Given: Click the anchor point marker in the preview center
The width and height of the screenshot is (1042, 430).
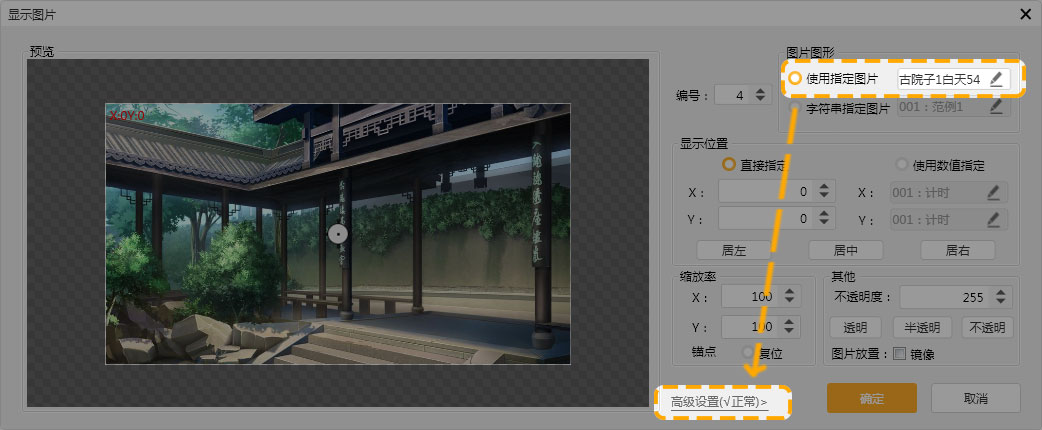Looking at the screenshot, I should [x=338, y=233].
